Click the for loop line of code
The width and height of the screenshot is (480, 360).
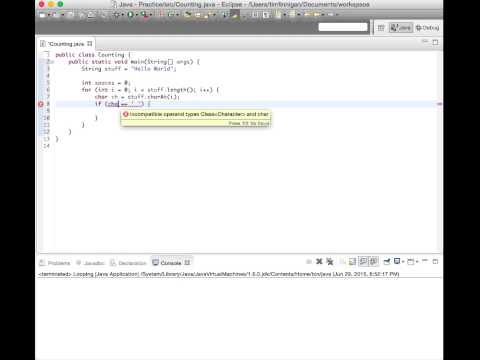pos(150,90)
